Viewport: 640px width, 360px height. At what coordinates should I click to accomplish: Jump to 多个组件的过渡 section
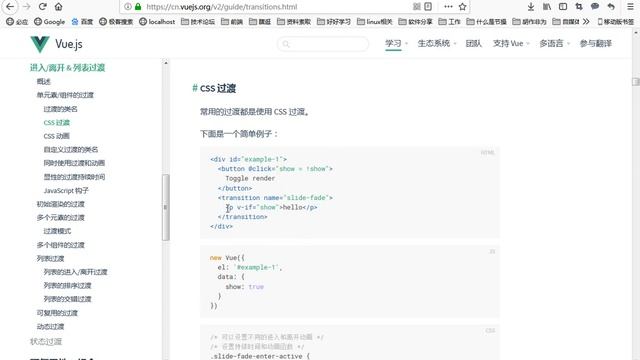pos(60,245)
